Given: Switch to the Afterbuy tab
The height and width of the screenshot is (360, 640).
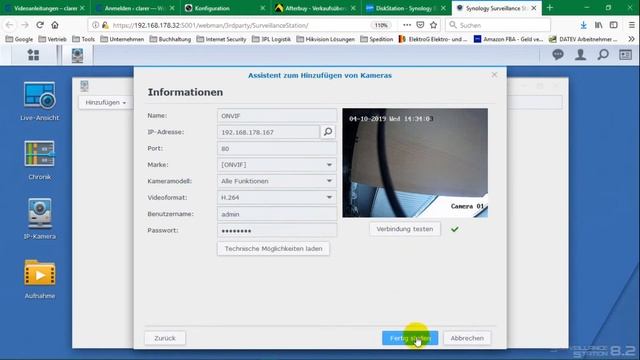Looking at the screenshot, I should click(x=315, y=8).
